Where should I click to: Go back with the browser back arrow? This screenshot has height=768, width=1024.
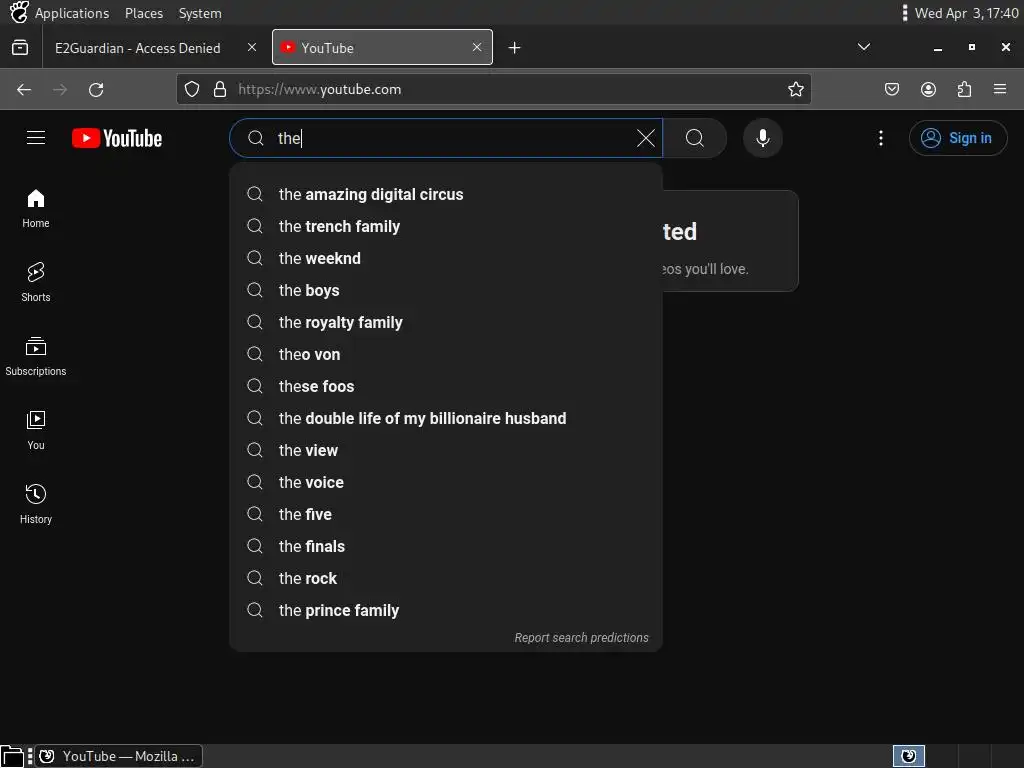pos(24,89)
